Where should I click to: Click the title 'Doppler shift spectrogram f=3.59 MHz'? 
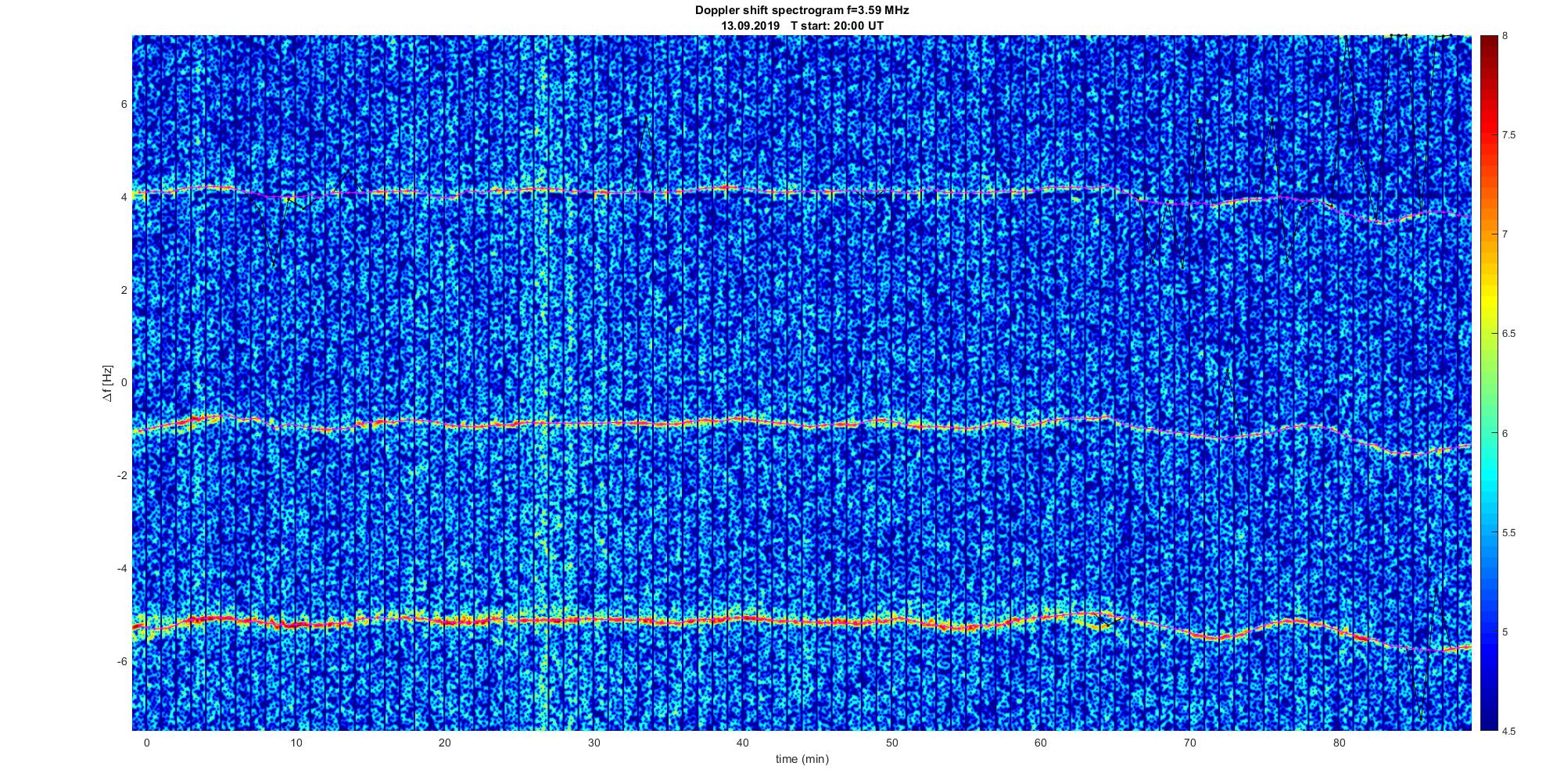pyautogui.click(x=802, y=10)
